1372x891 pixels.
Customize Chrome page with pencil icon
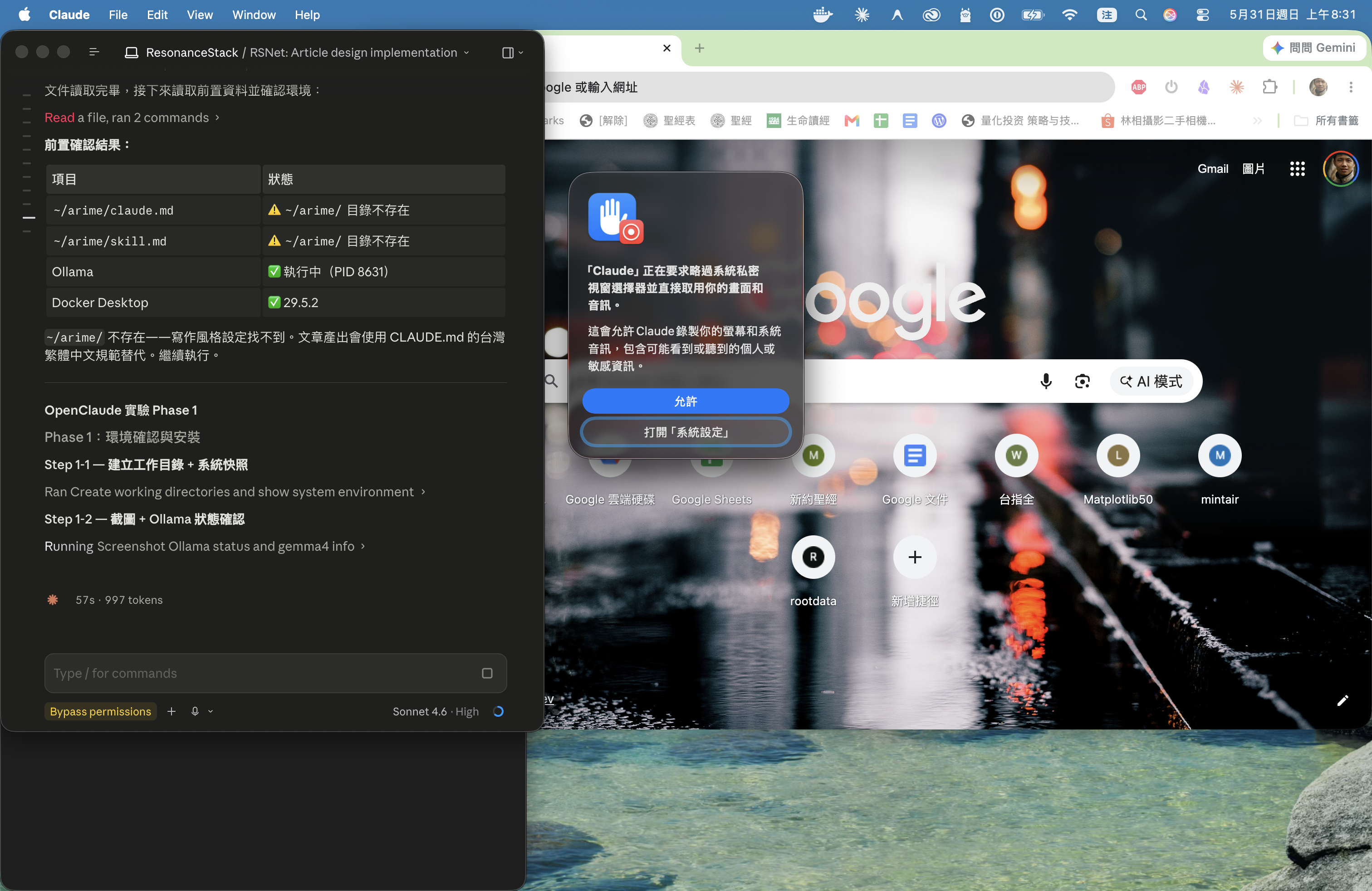[x=1343, y=700]
